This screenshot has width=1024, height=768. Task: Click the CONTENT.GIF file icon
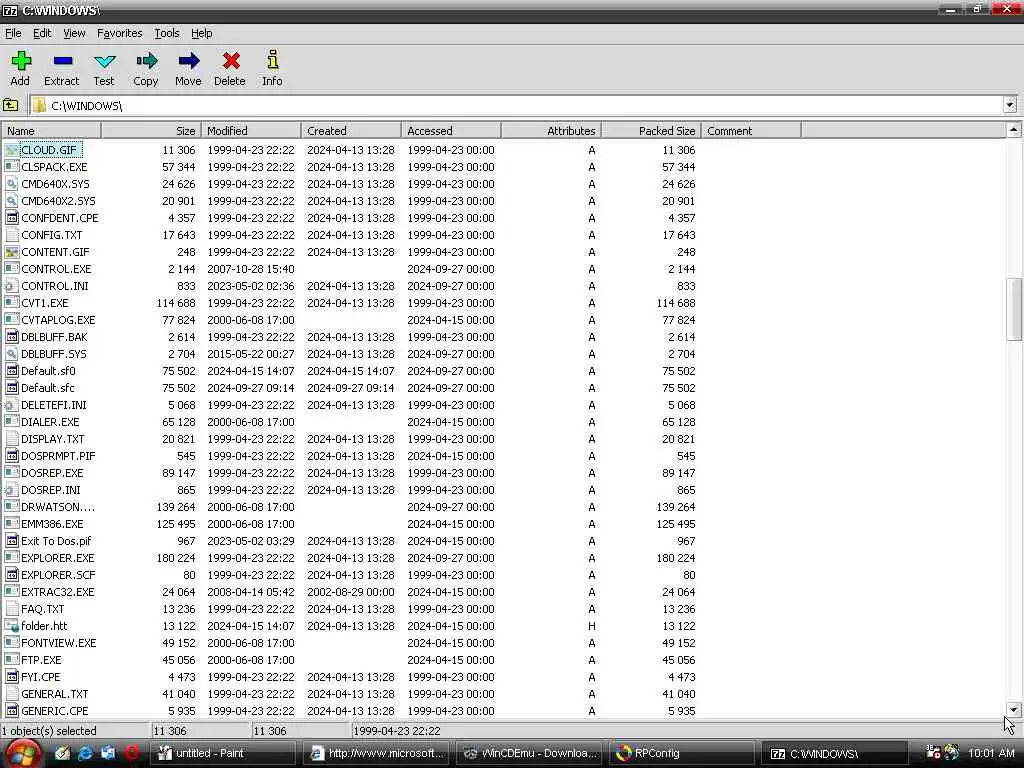11,252
